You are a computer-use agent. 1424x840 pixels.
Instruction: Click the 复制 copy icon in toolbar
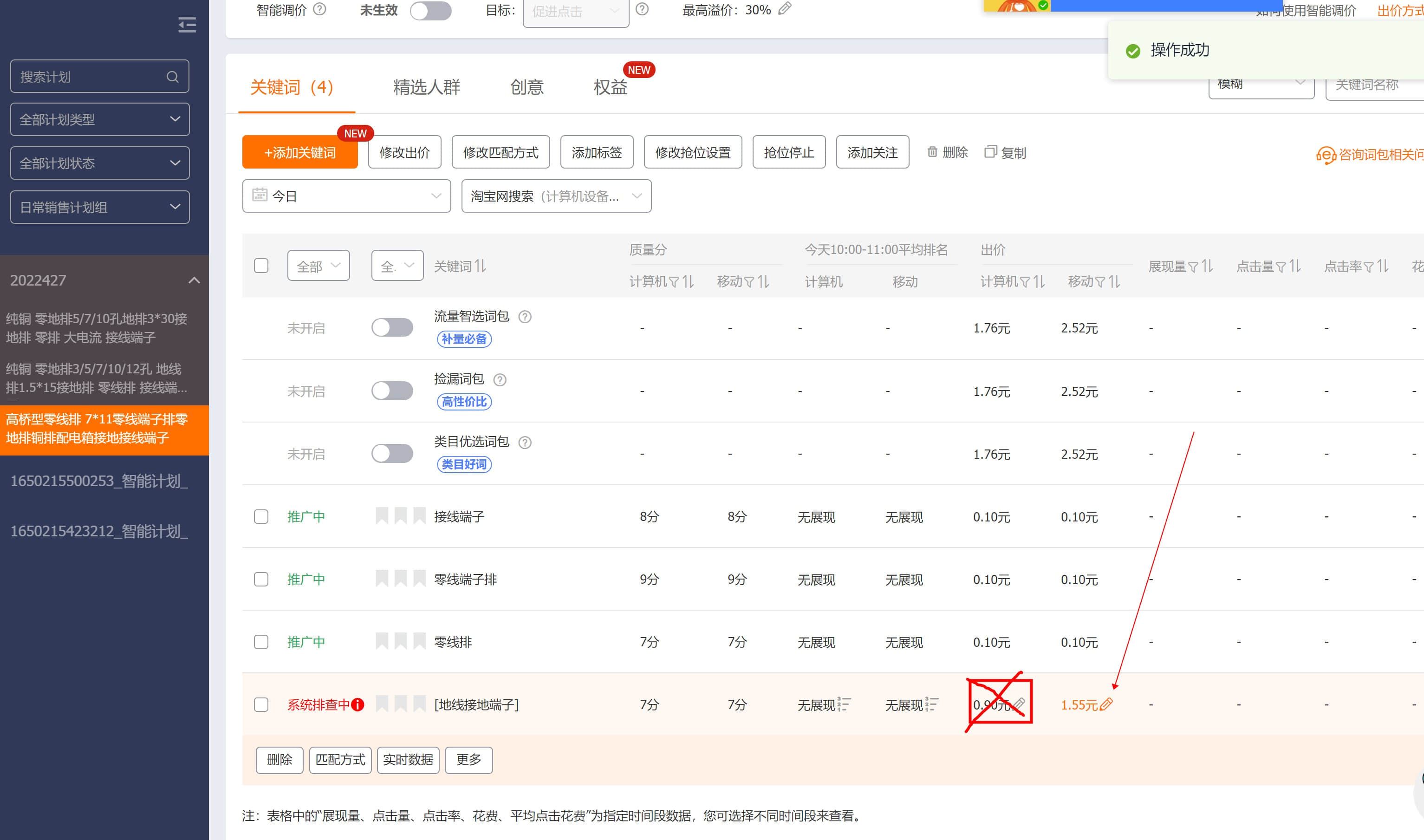coord(990,152)
